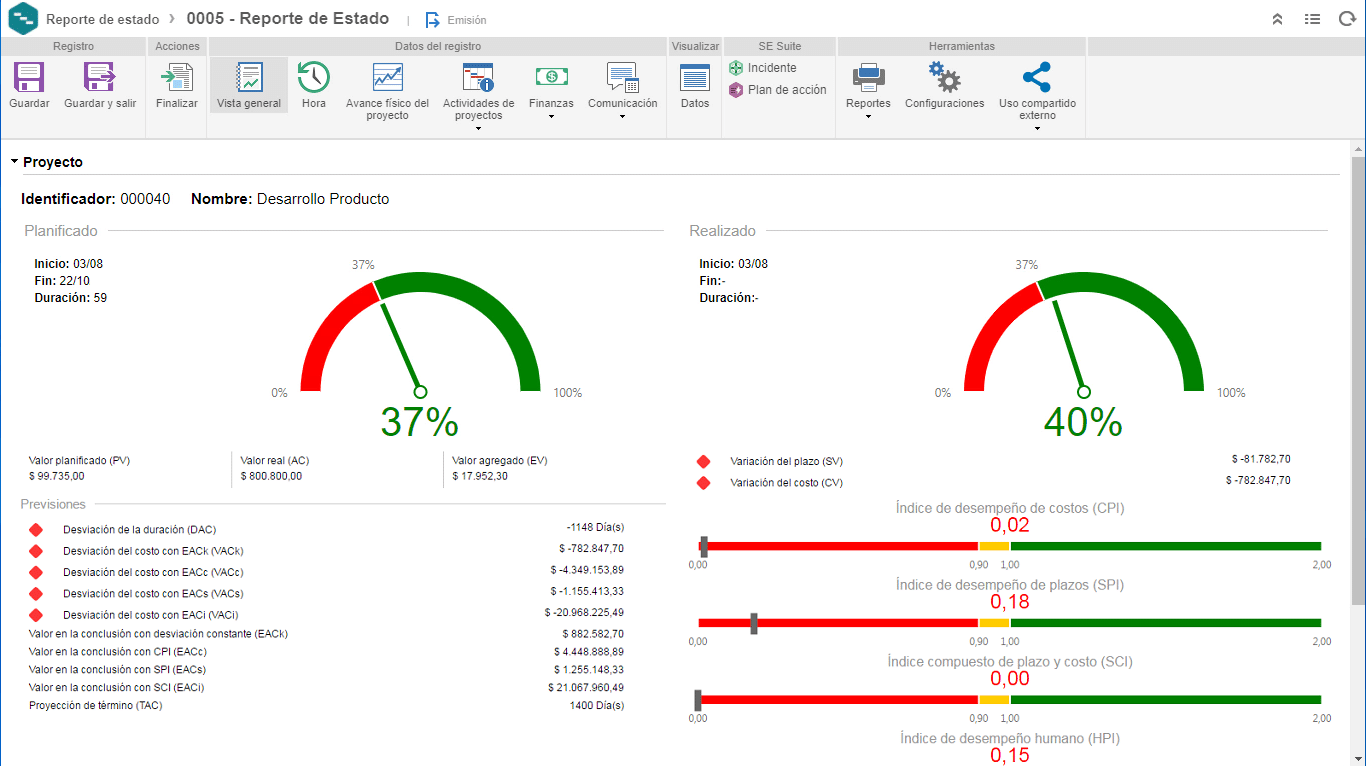Open the Comunicación dropdown
This screenshot has width=1366, height=766.
tap(623, 116)
